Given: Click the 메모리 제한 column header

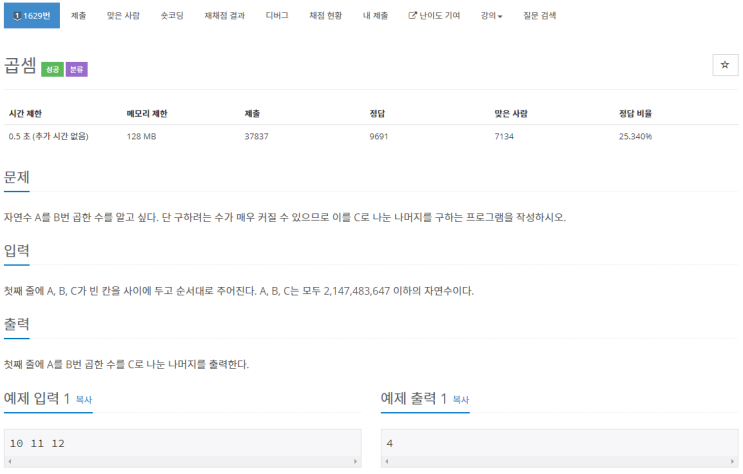Looking at the screenshot, I should pyautogui.click(x=147, y=113).
